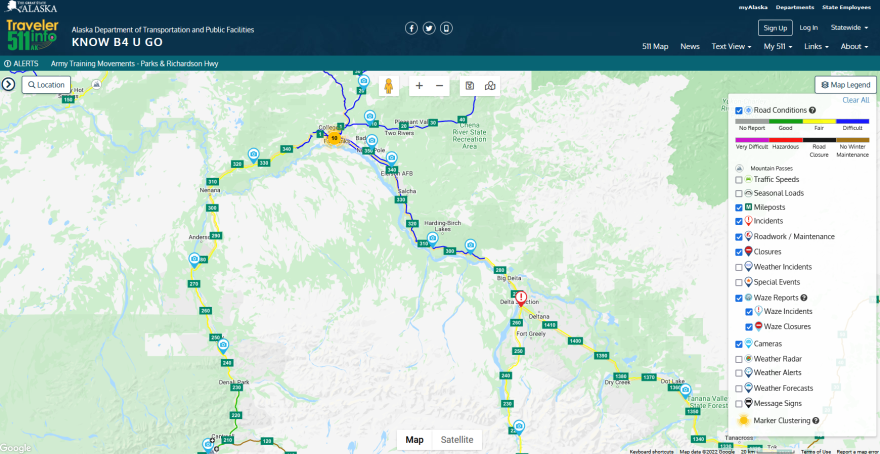880x454 pixels.
Task: Uncheck the Incidents layer
Action: pos(739,221)
